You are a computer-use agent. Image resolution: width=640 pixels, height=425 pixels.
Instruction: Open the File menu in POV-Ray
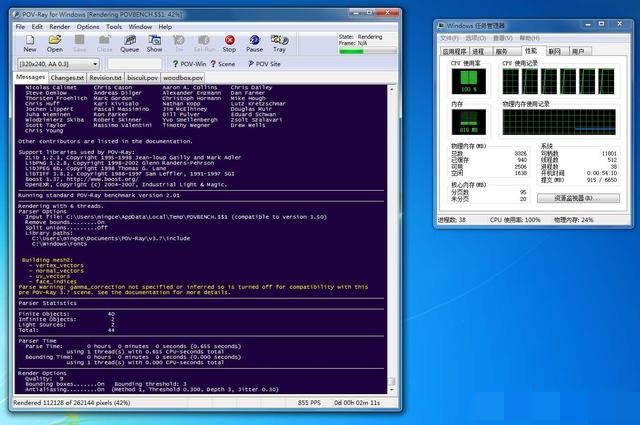point(20,27)
